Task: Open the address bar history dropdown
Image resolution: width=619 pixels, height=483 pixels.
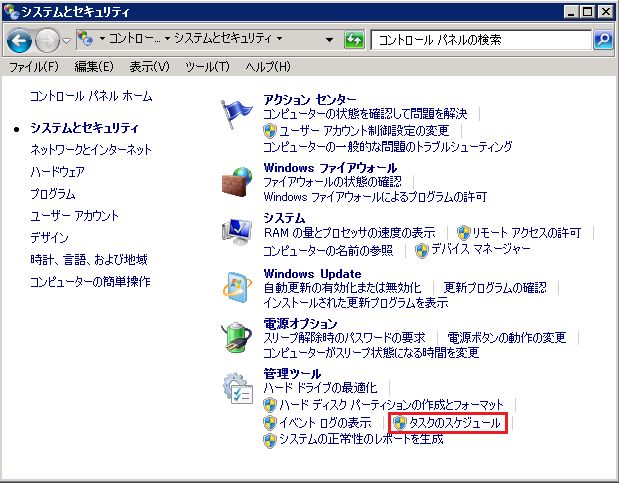Action: coord(329,39)
